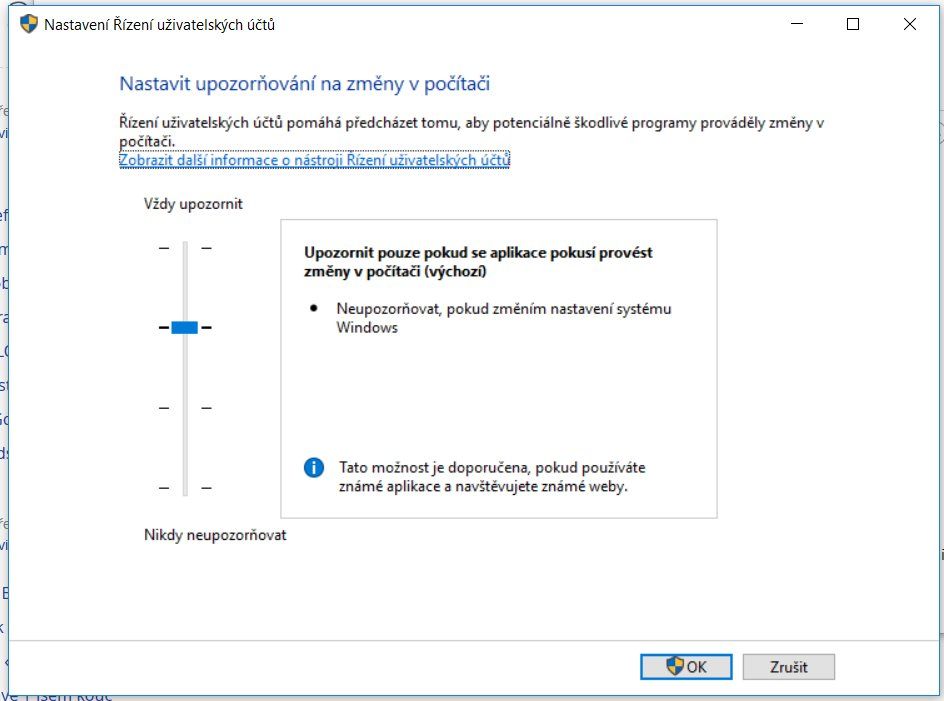Click the blue info icon beside recommendation text
This screenshot has height=701, width=944.
point(314,467)
